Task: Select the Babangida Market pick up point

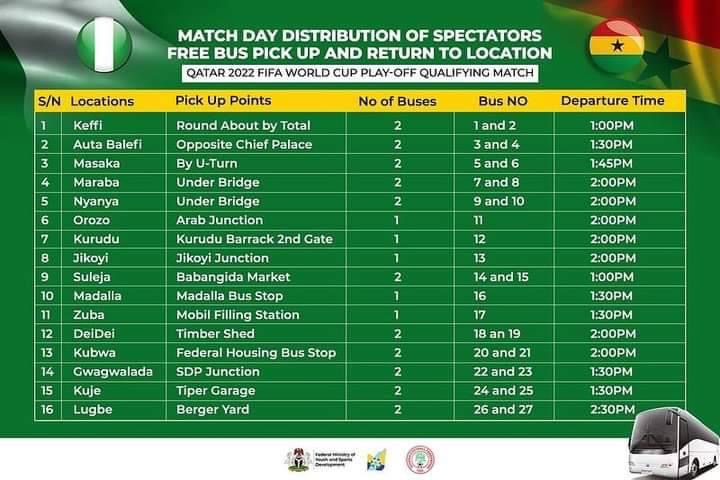Action: click(x=233, y=277)
